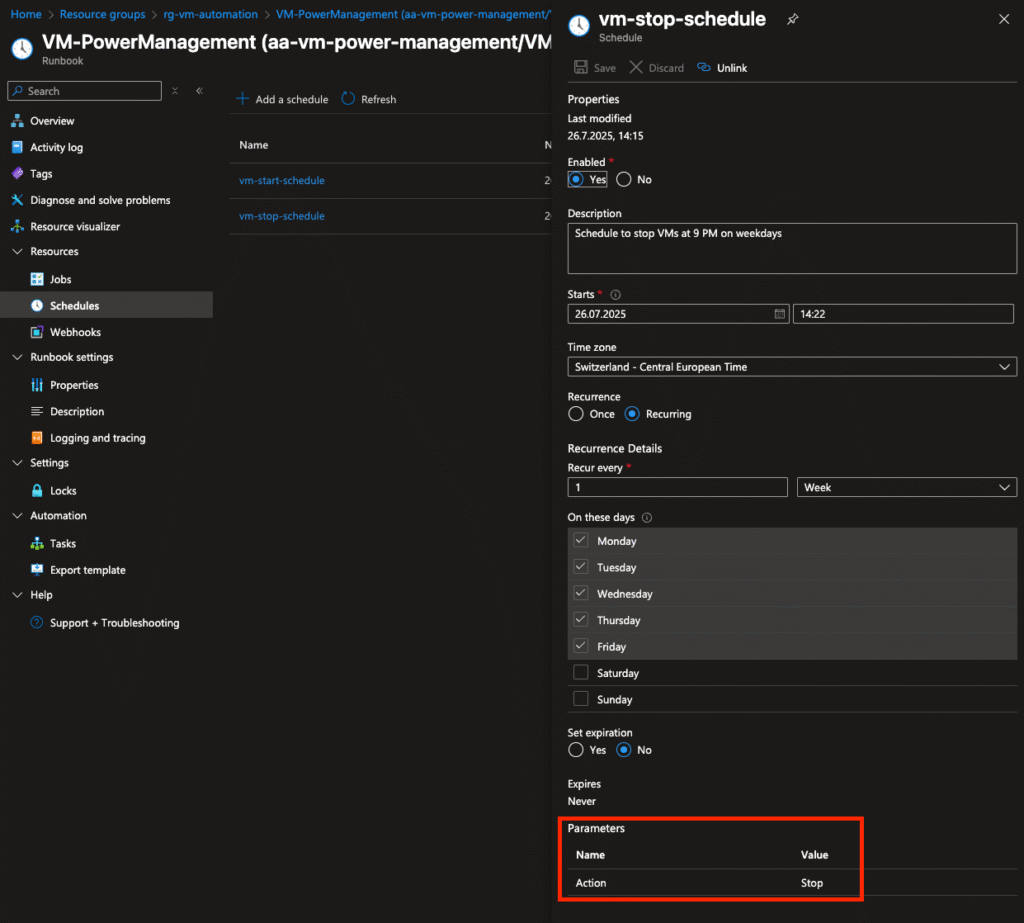Uncheck the Friday checkbox

click(581, 646)
